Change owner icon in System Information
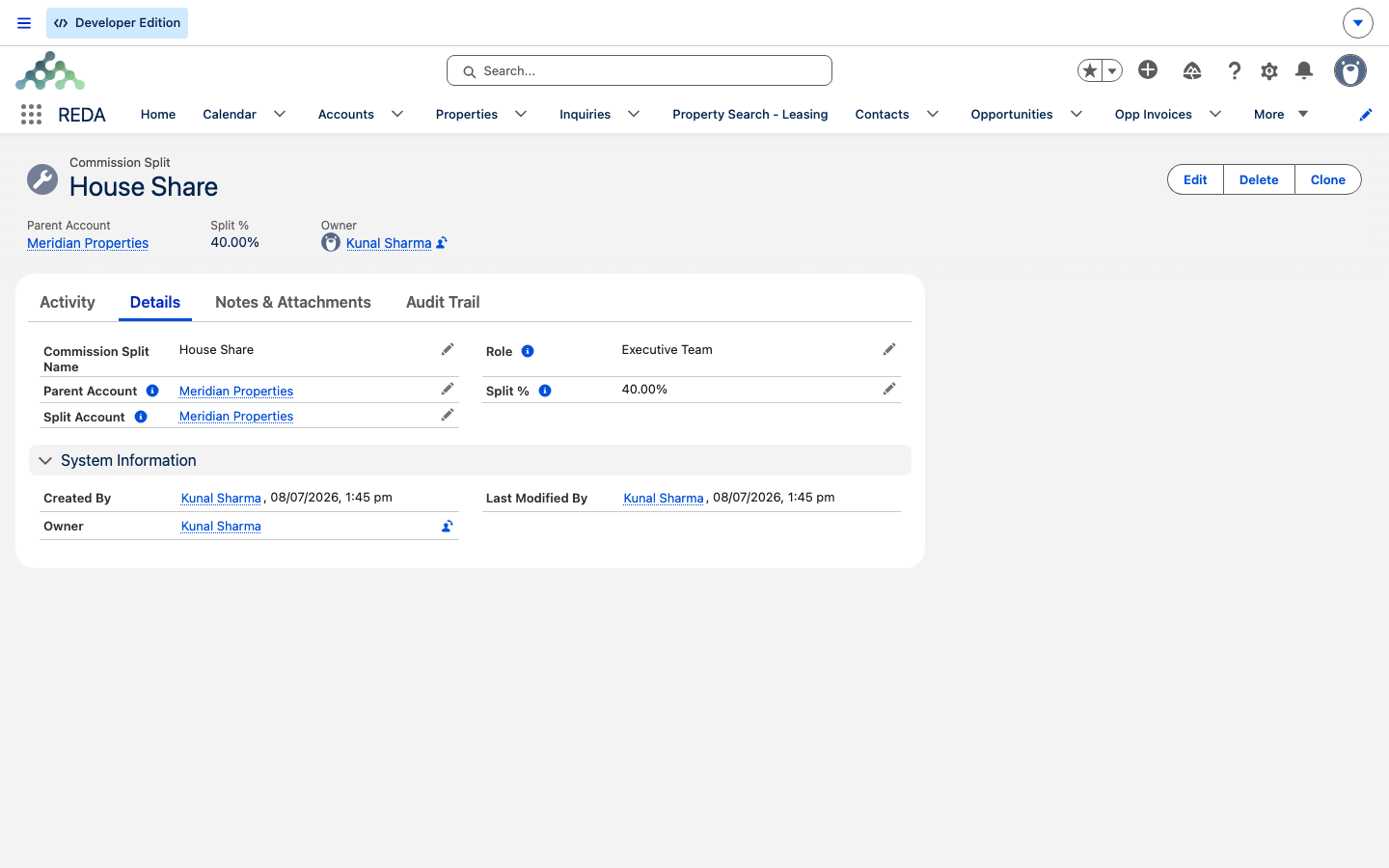The image size is (1389, 868). coord(448,526)
